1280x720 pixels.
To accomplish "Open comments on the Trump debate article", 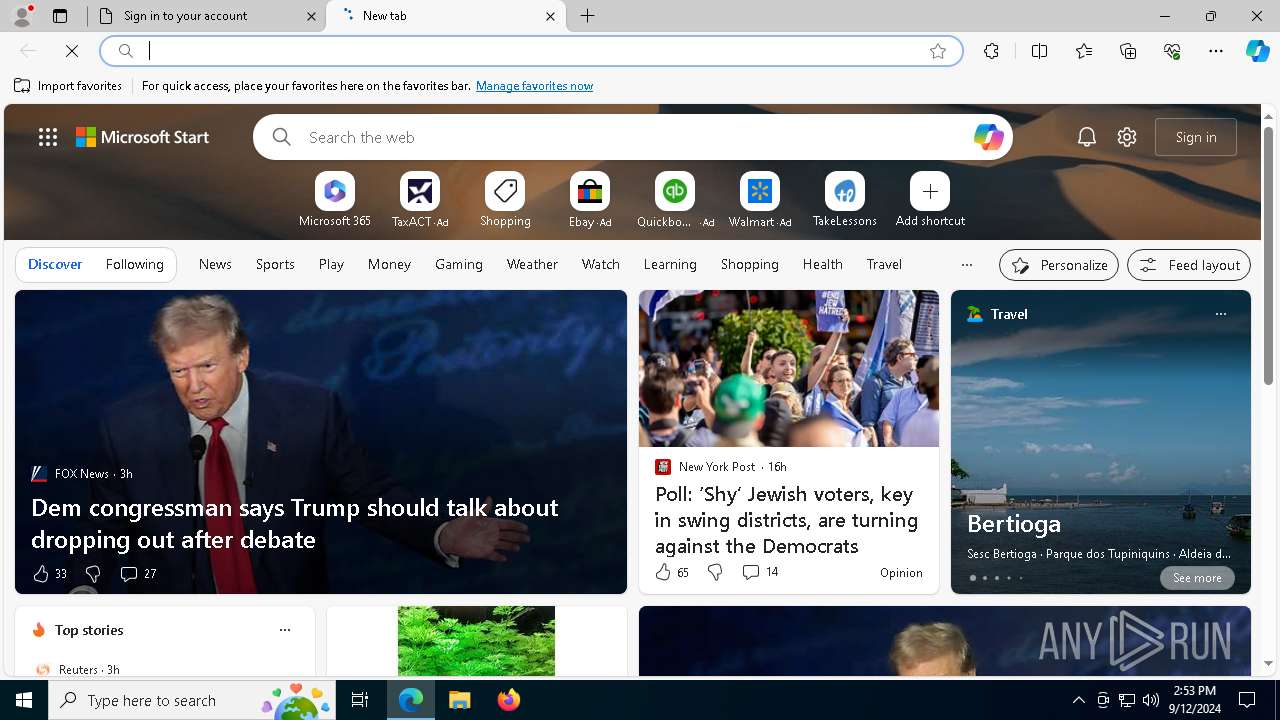I will point(138,574).
